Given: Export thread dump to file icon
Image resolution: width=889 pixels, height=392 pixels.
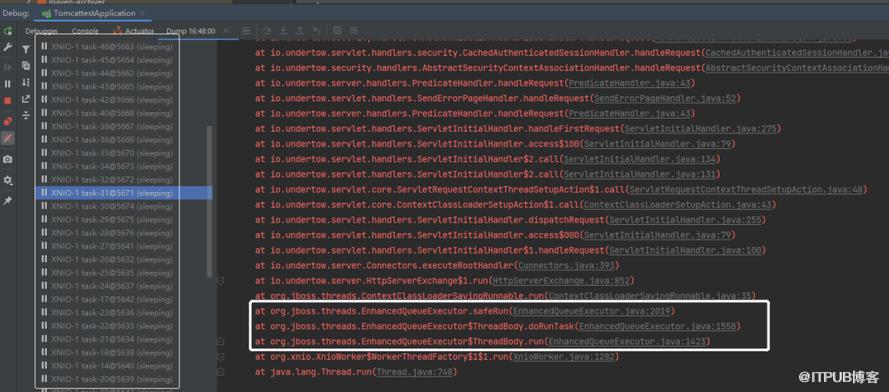Looking at the screenshot, I should tap(26, 99).
